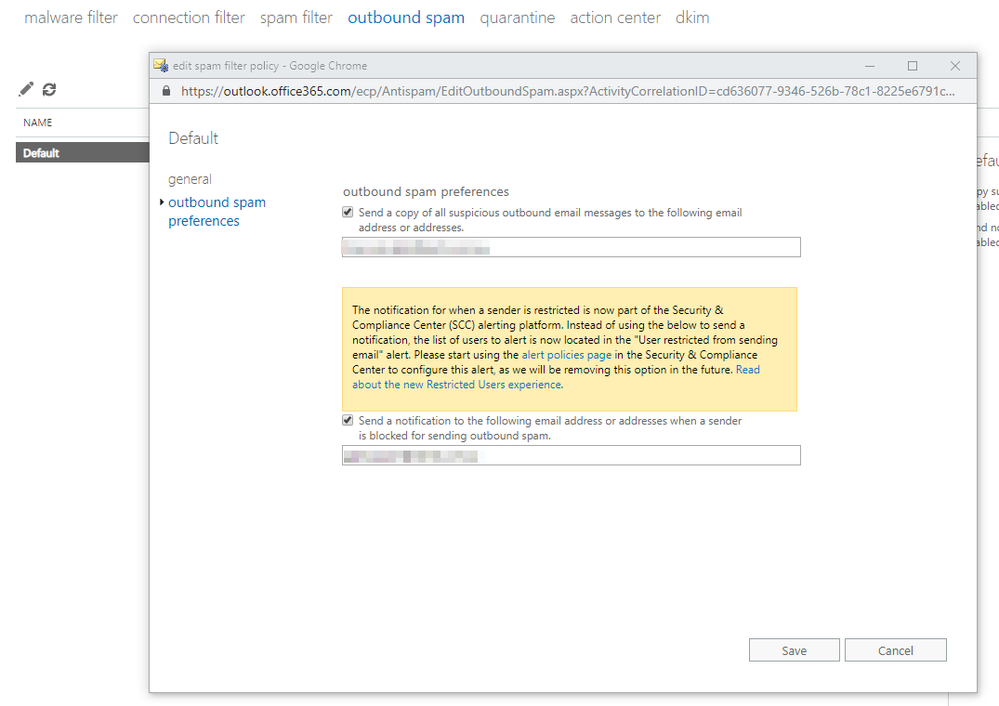Click the blocked sender notification email field
Image resolution: width=999 pixels, height=706 pixels.
[571, 455]
